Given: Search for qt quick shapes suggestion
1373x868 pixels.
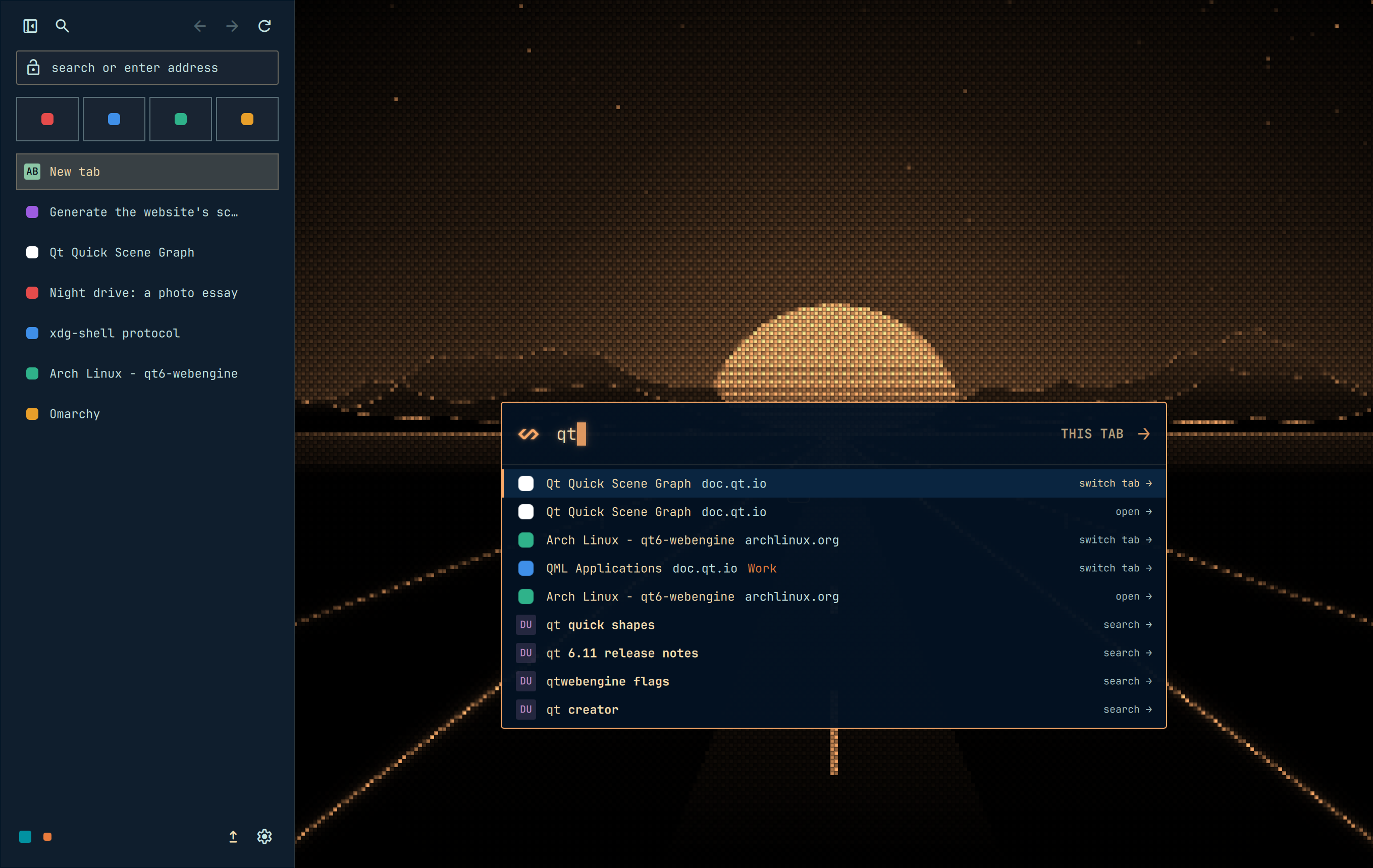Looking at the screenshot, I should [x=833, y=625].
